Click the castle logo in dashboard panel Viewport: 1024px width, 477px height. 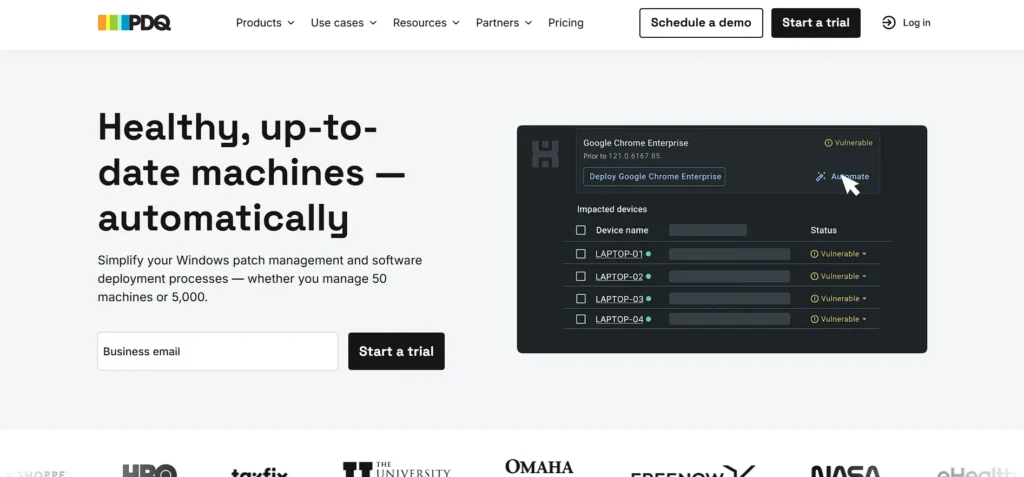point(545,153)
